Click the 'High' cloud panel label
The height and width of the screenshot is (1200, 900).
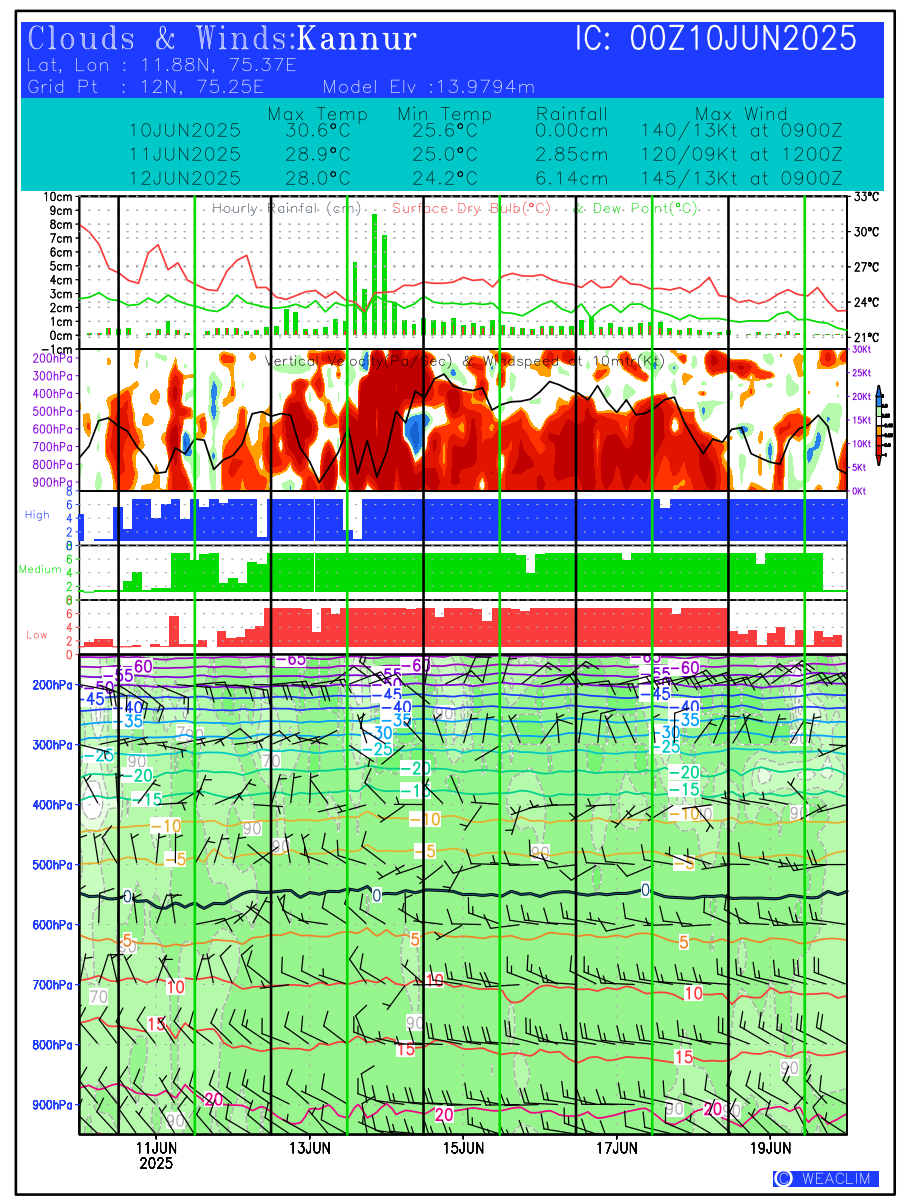point(37,514)
